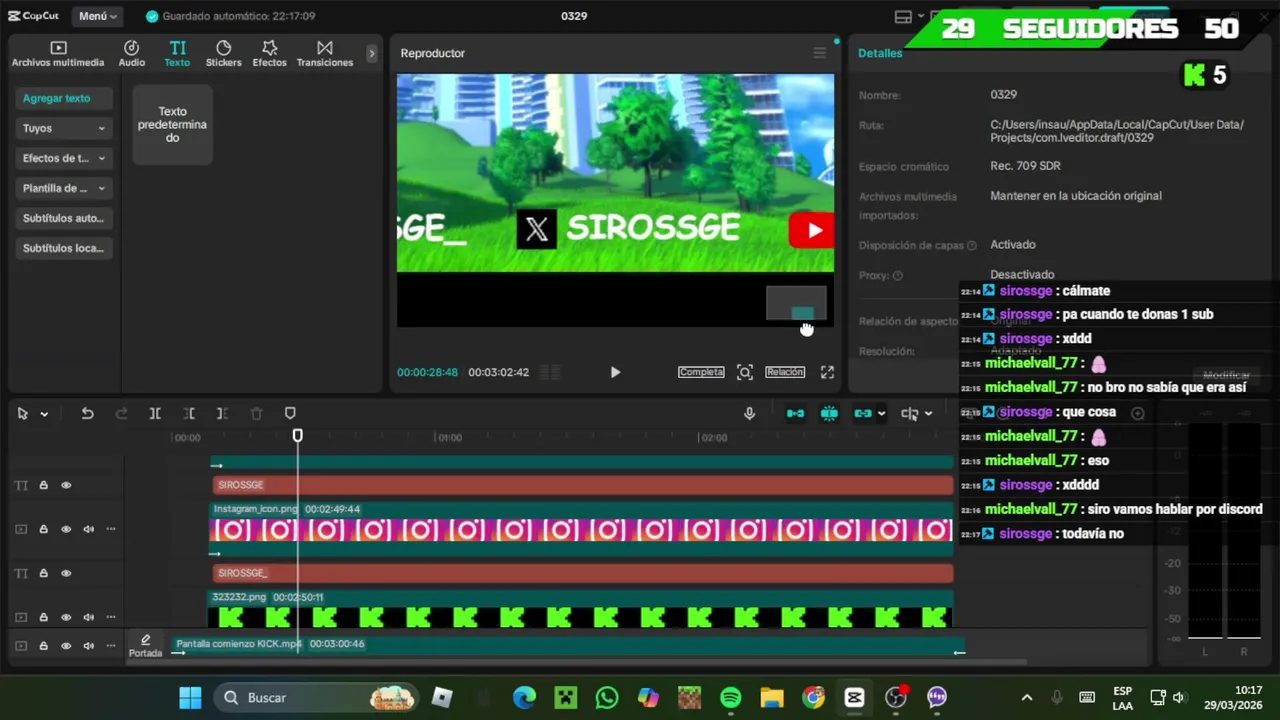Viewport: 1280px width, 720px height.
Task: Select the Texto predeterminado thumbnail
Action: tap(172, 125)
